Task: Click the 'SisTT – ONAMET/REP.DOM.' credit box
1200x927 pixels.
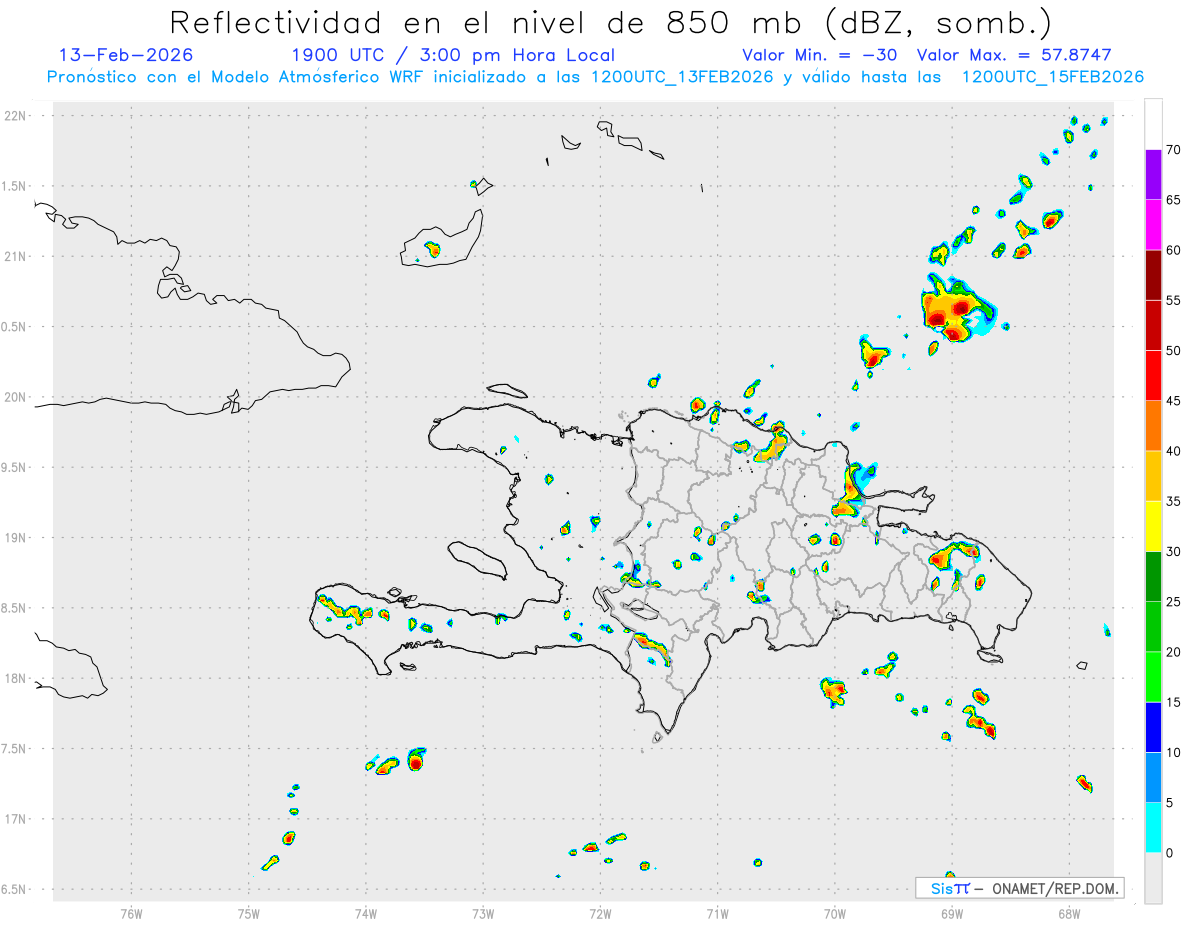Action: [1019, 888]
